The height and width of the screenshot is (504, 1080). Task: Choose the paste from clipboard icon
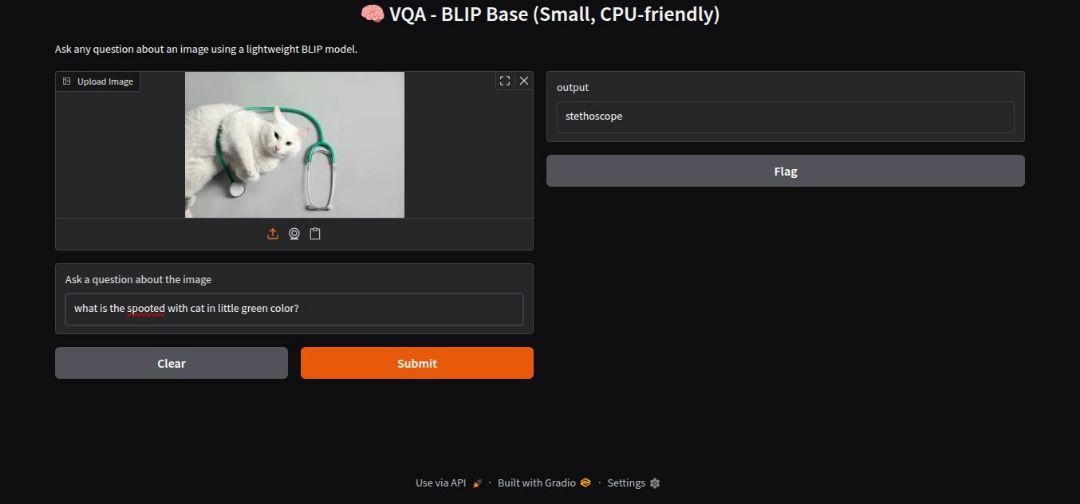point(315,234)
